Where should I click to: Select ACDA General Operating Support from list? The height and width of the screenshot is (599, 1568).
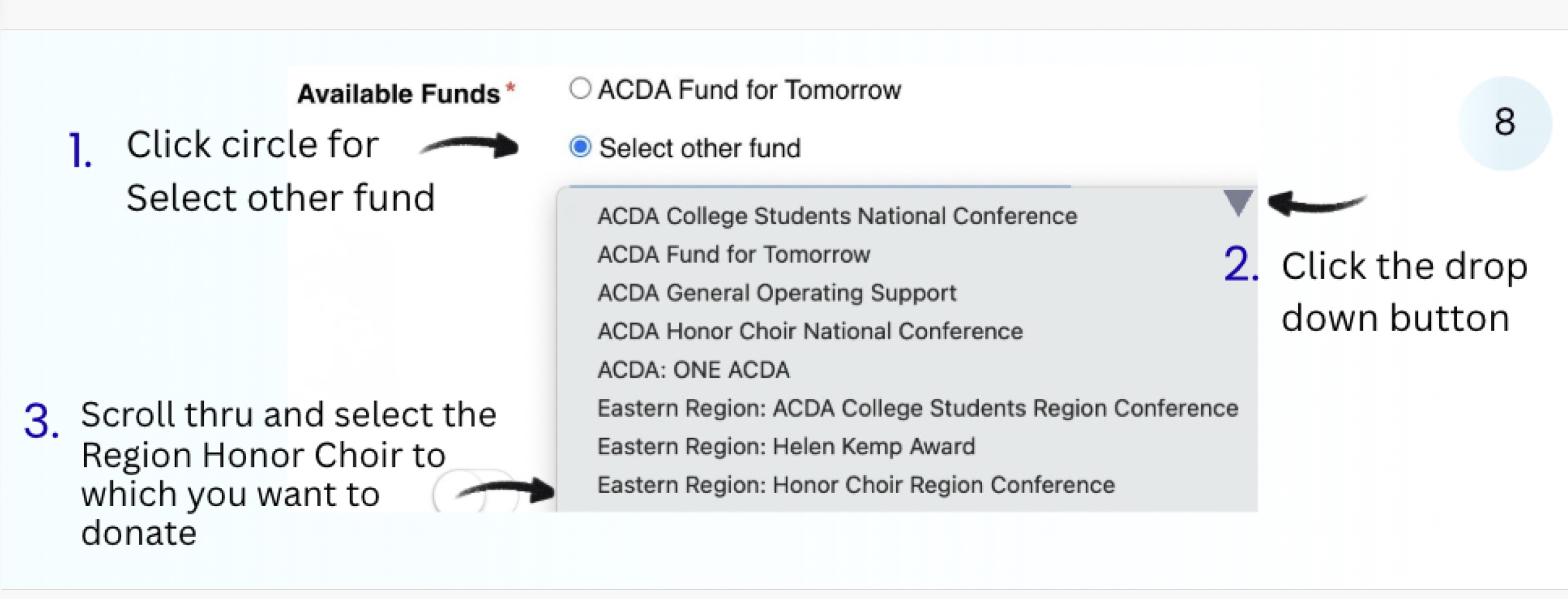tap(776, 293)
